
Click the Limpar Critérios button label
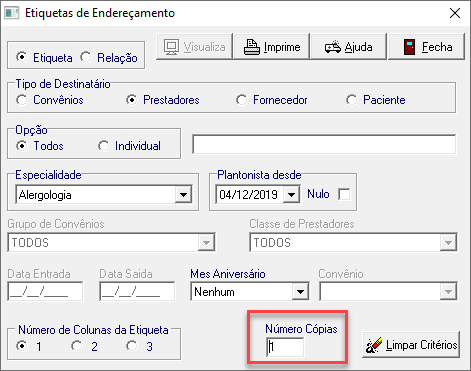point(421,345)
